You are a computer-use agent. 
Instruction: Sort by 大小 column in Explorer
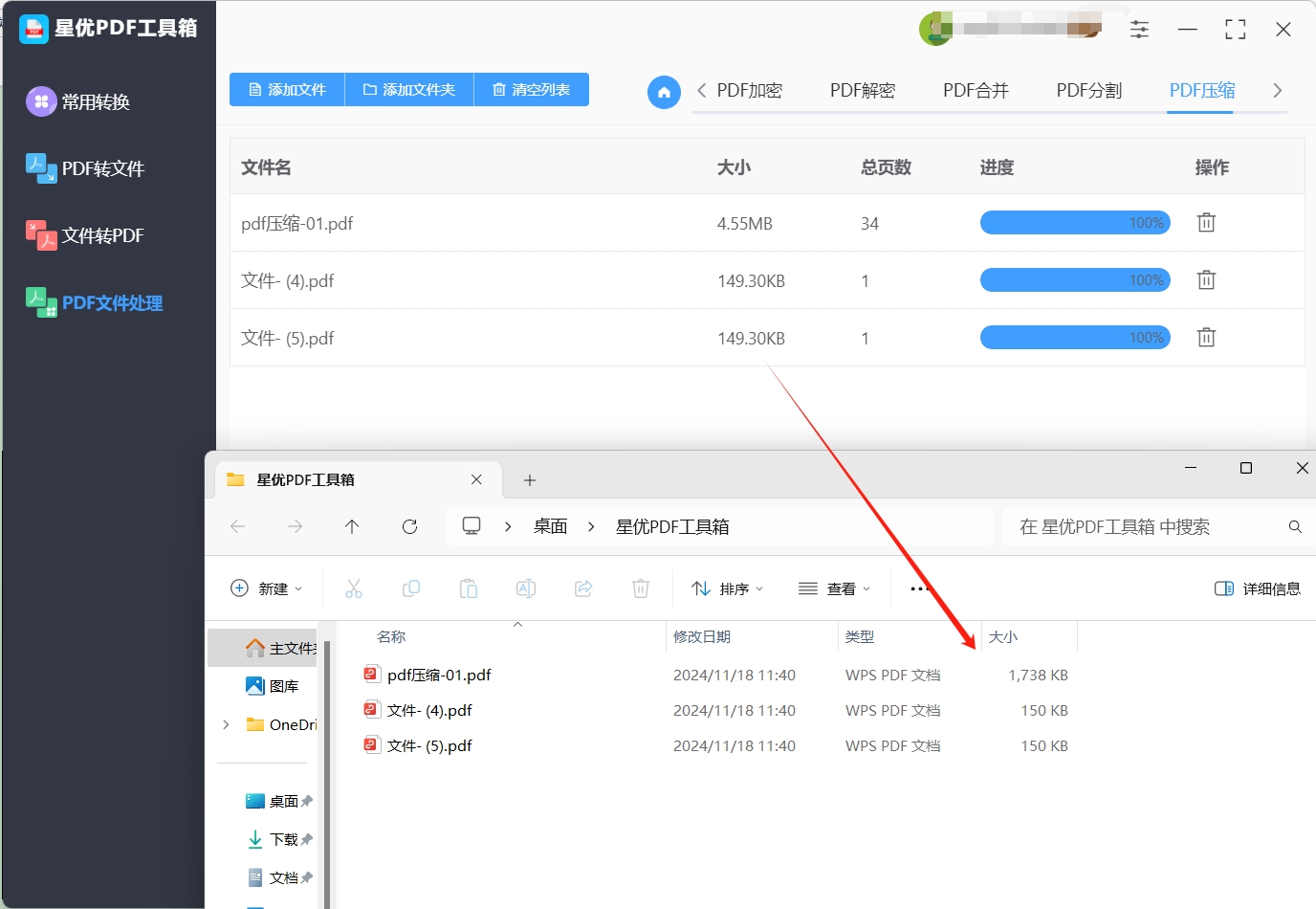[1002, 636]
